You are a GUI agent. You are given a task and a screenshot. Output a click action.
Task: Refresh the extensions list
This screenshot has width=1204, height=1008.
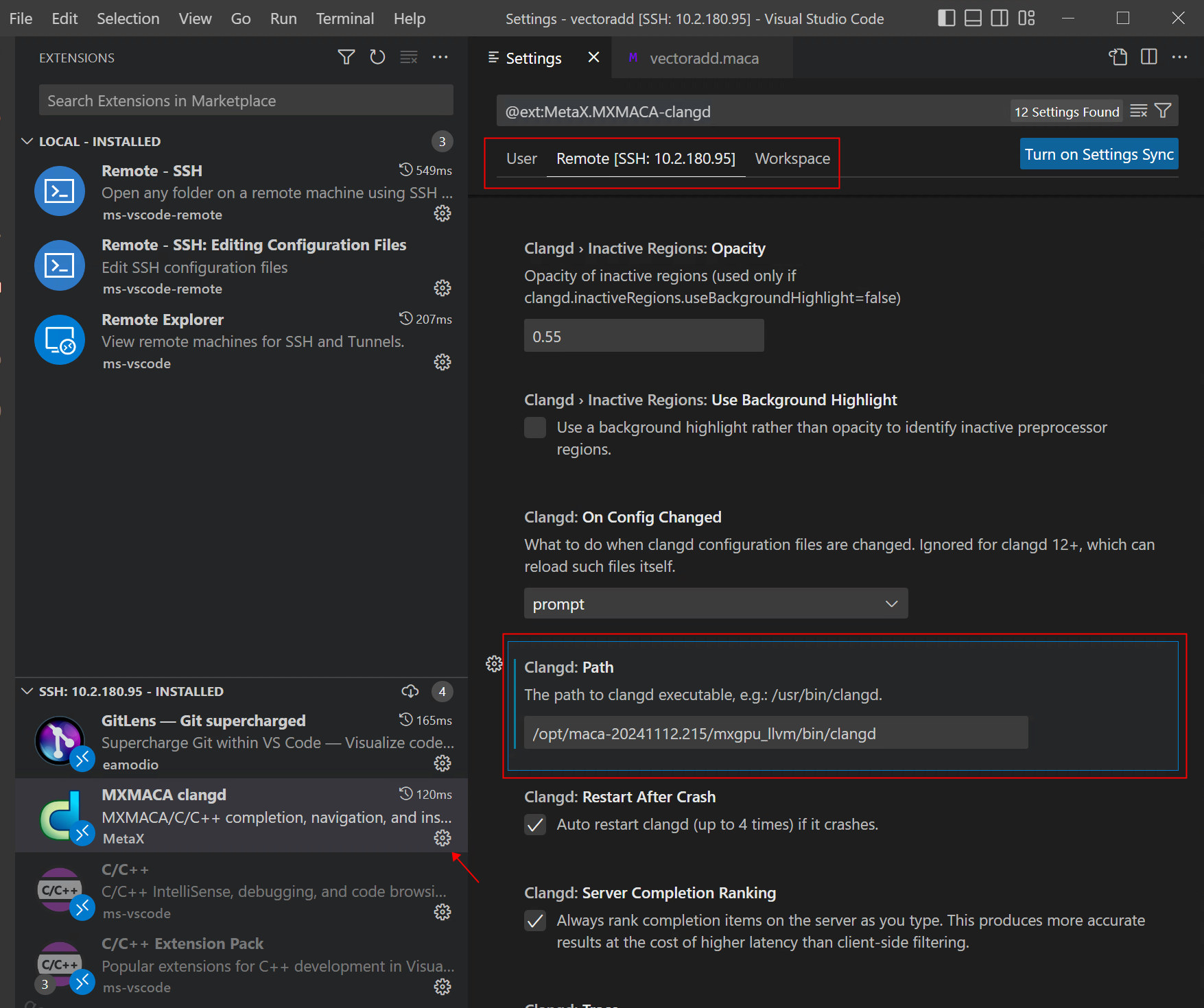377,58
